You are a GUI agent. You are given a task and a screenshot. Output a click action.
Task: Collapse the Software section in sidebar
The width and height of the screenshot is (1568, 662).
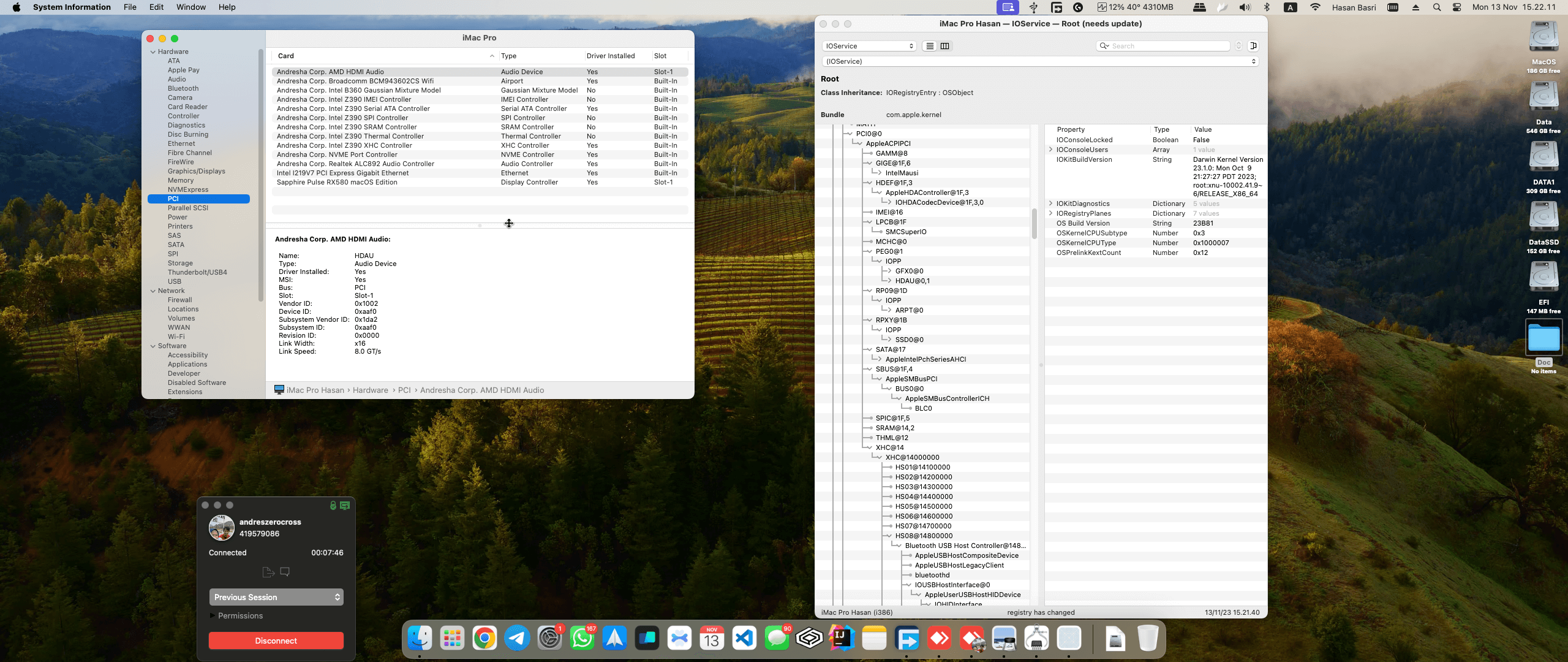coord(153,346)
